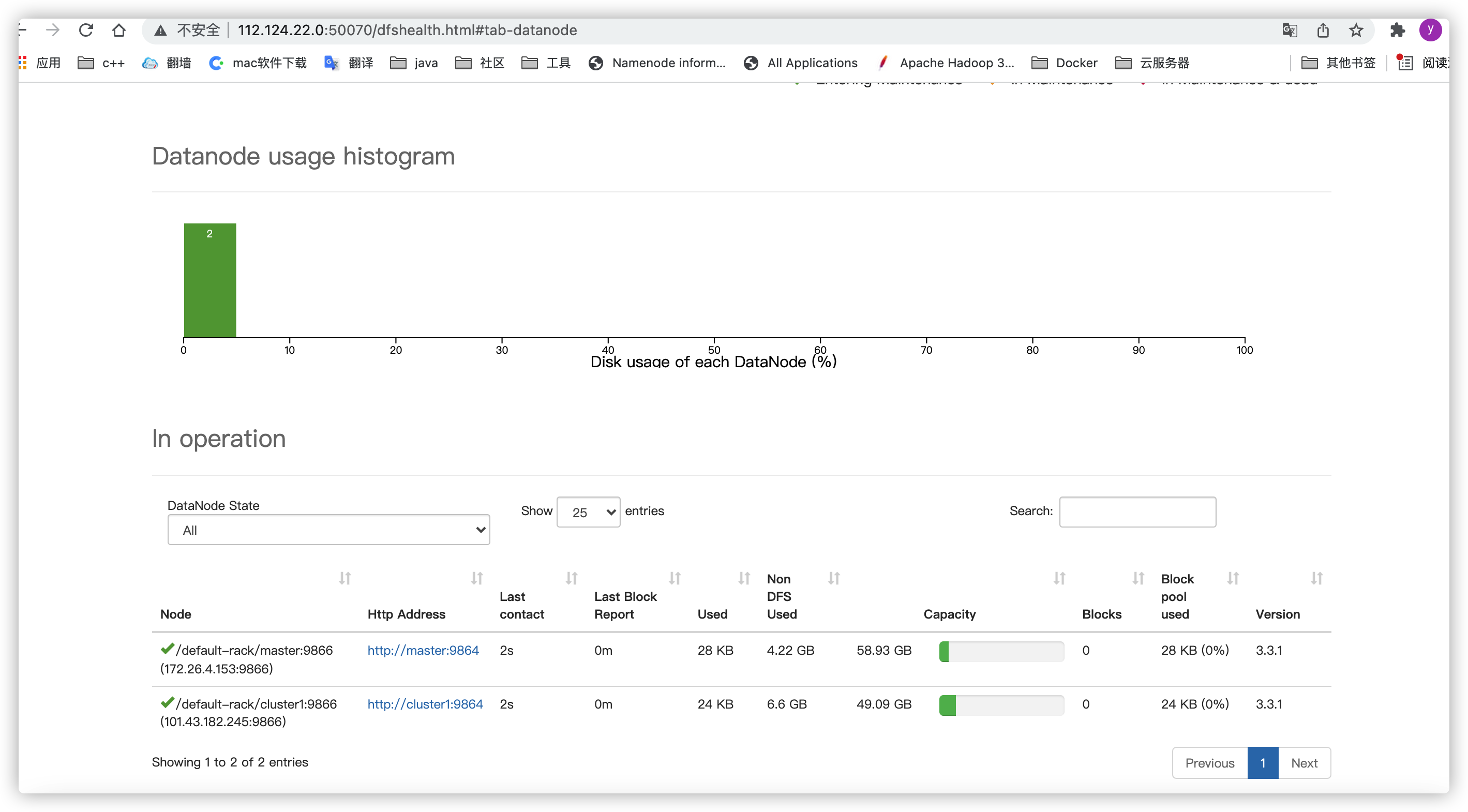Click cluster1 capacity progress bar

click(1001, 705)
